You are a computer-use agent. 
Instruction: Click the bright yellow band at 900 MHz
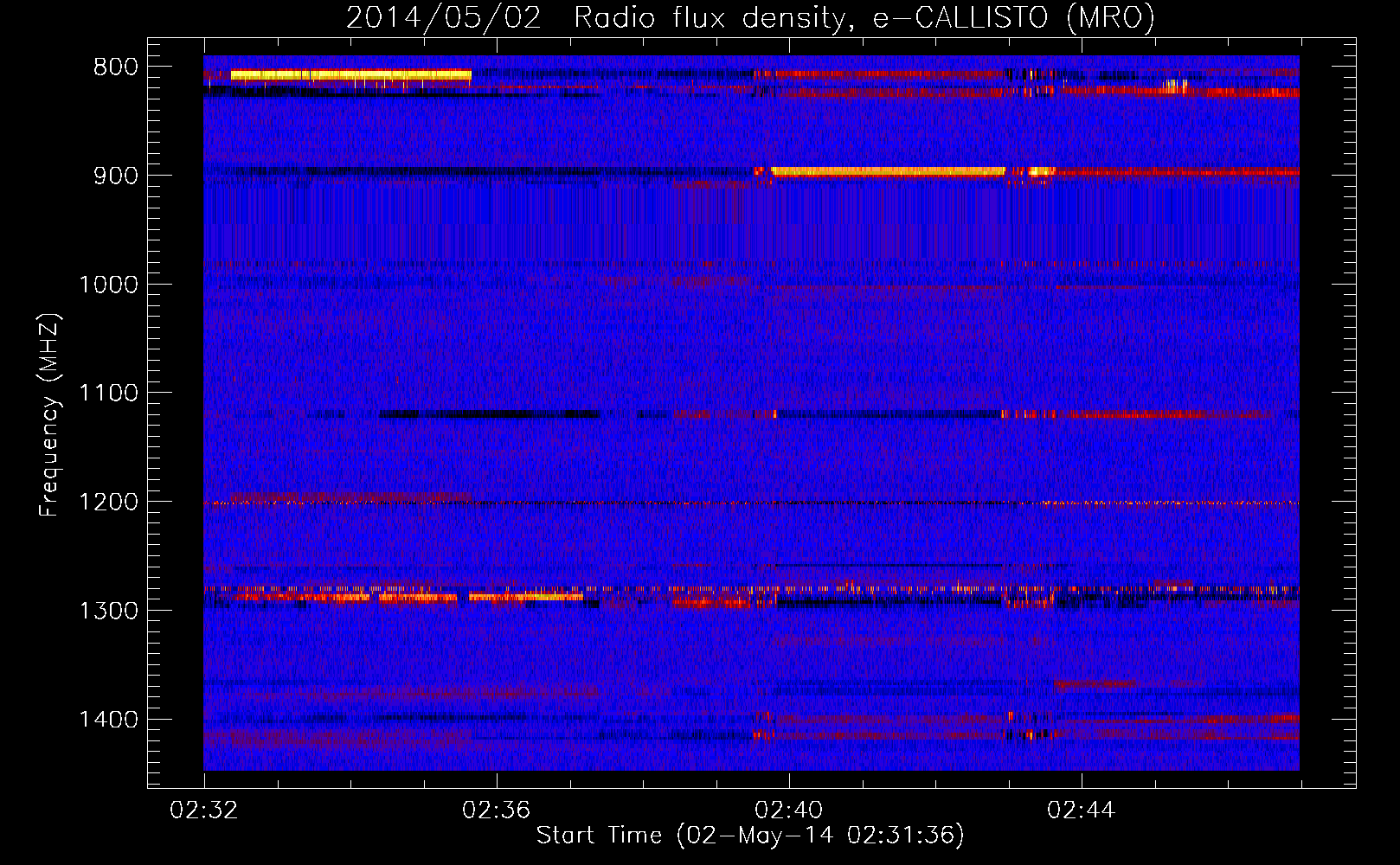pos(888,171)
